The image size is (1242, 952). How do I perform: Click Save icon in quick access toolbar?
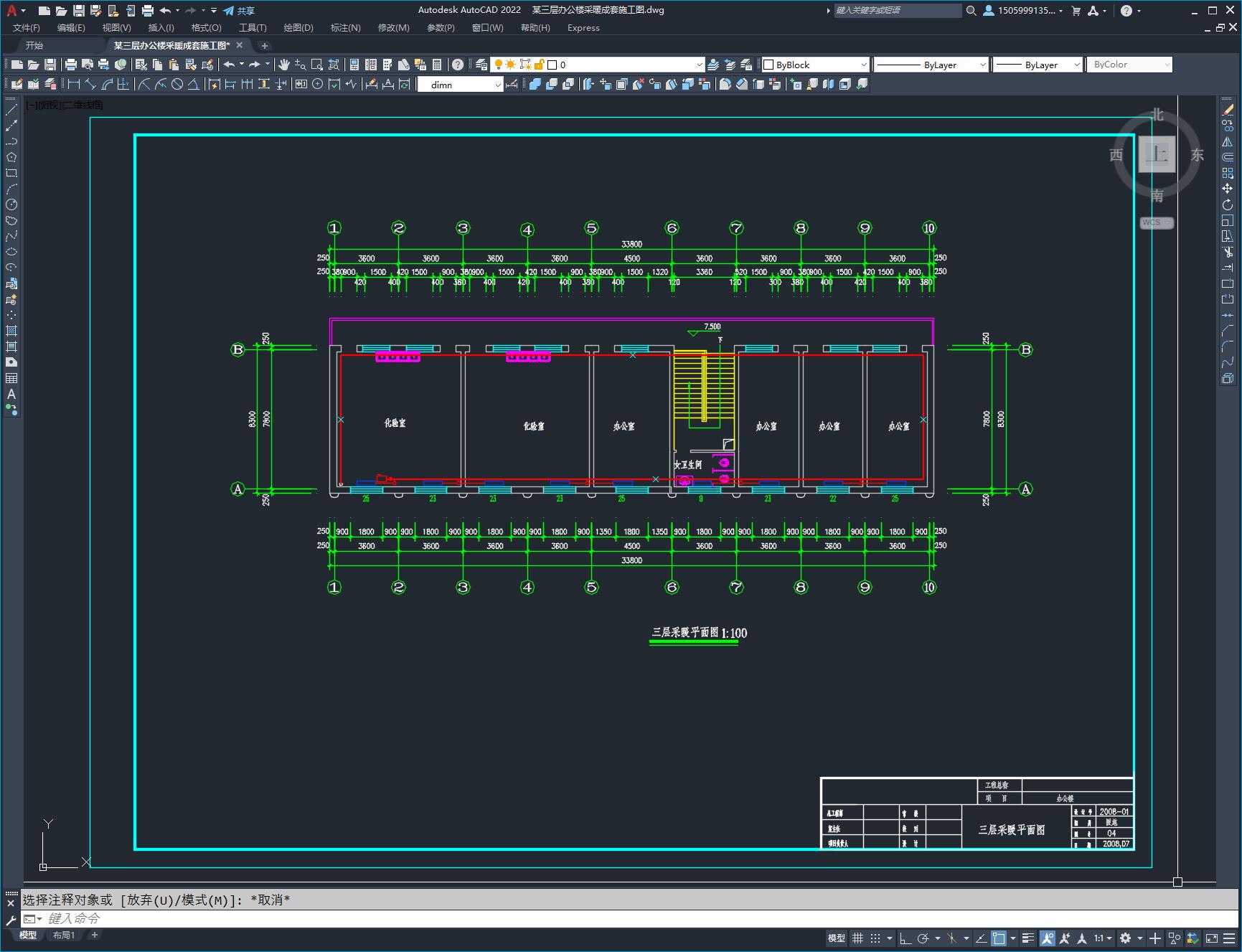click(x=79, y=11)
